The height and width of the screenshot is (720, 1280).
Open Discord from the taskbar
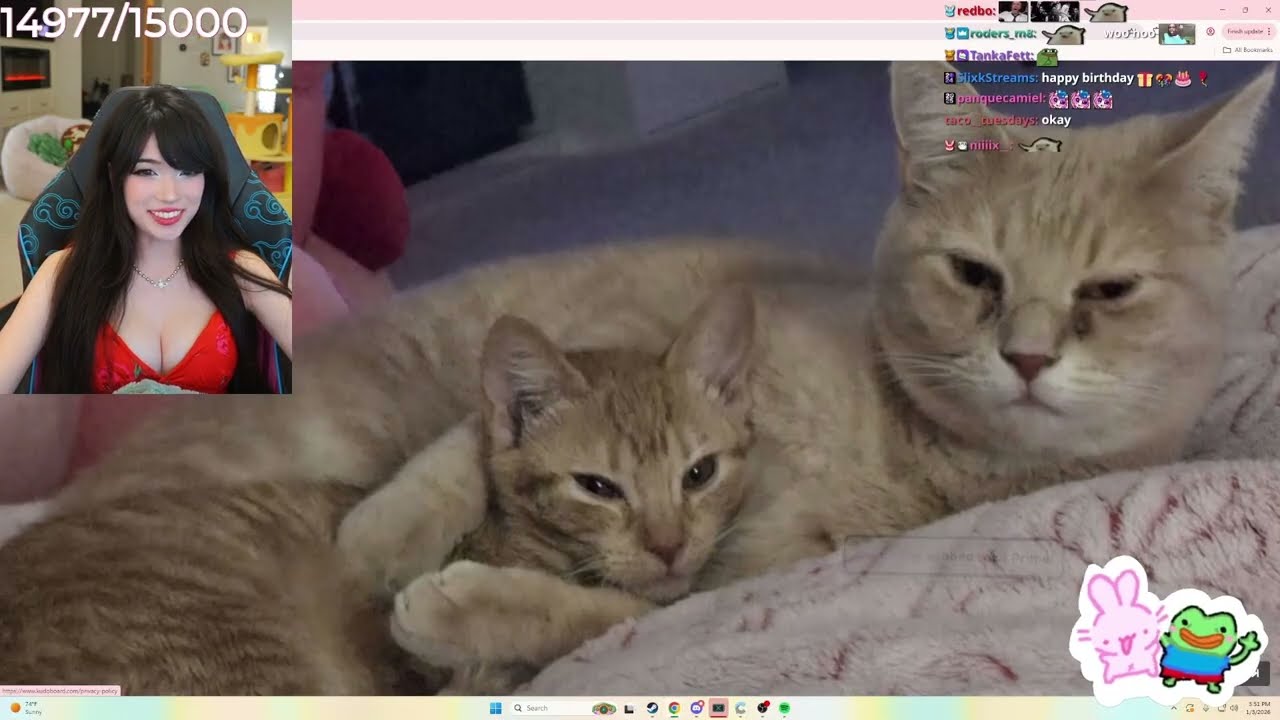696,708
